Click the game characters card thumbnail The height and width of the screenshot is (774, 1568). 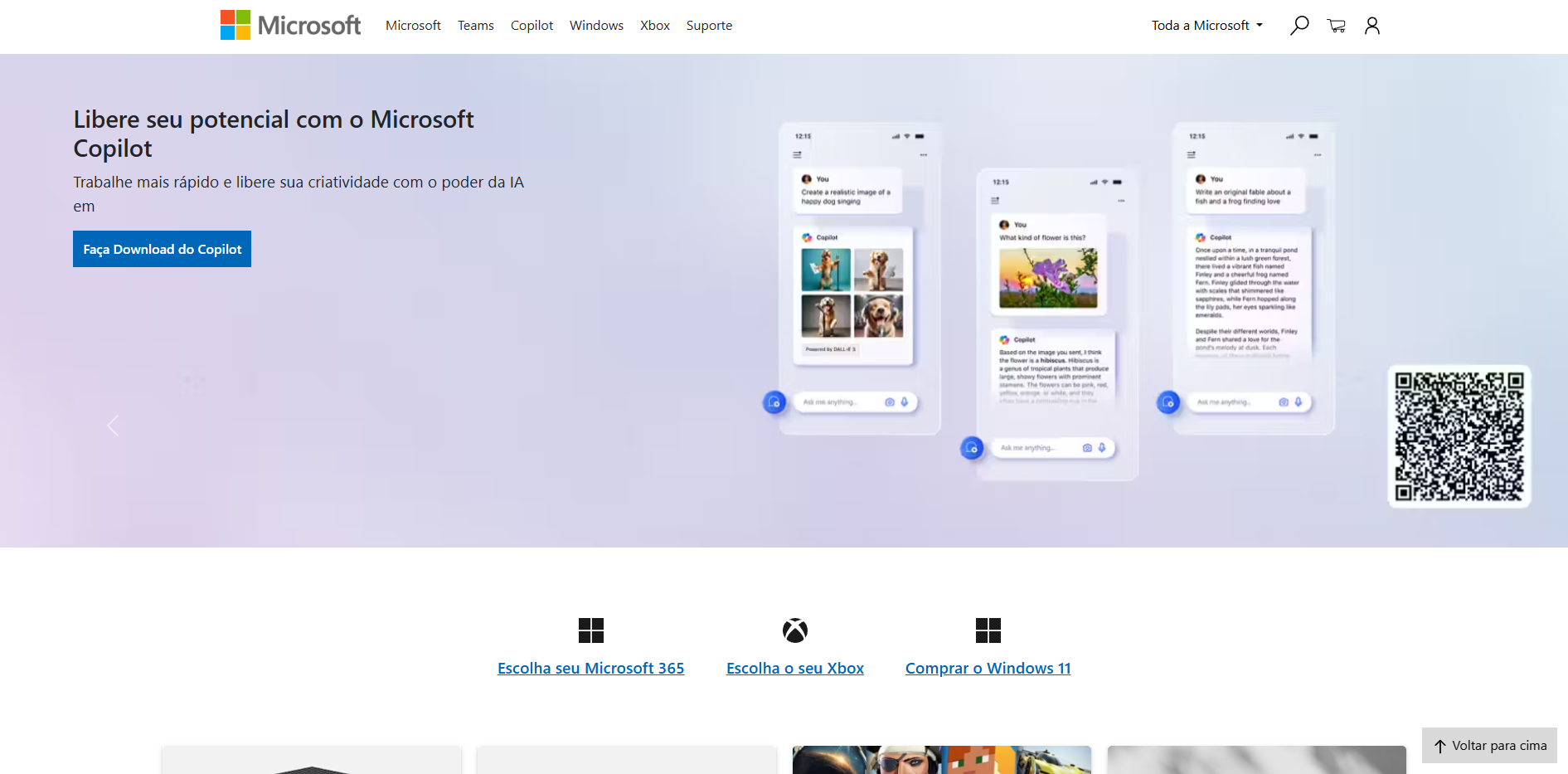(x=941, y=760)
